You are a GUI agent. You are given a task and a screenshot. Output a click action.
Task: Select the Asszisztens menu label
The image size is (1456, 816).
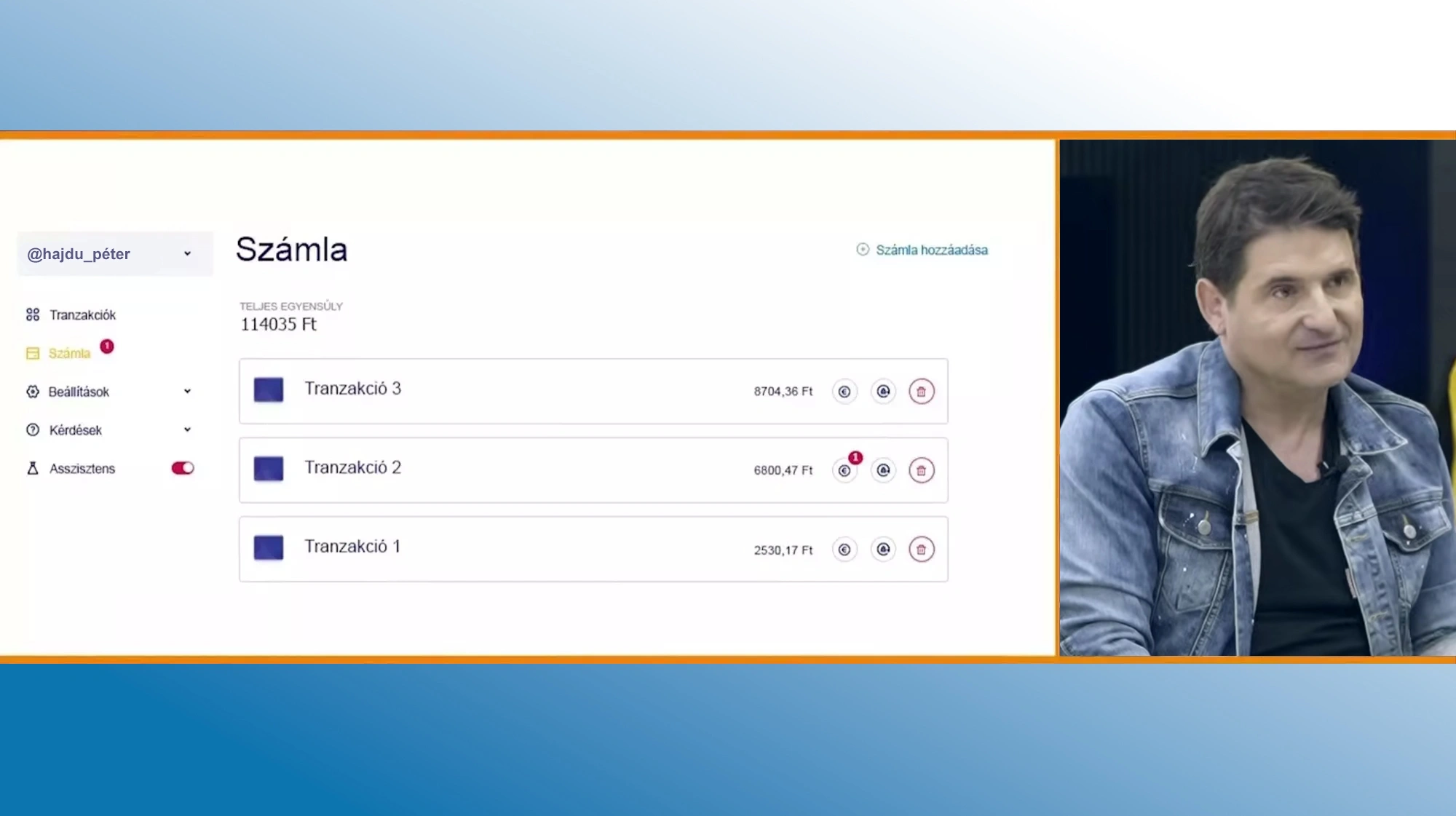click(82, 469)
